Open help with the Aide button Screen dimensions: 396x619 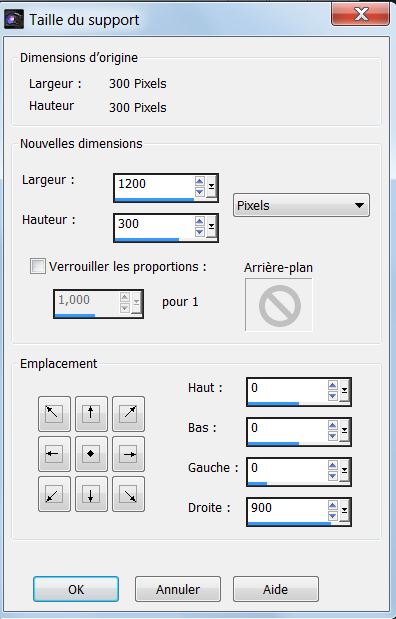click(276, 589)
